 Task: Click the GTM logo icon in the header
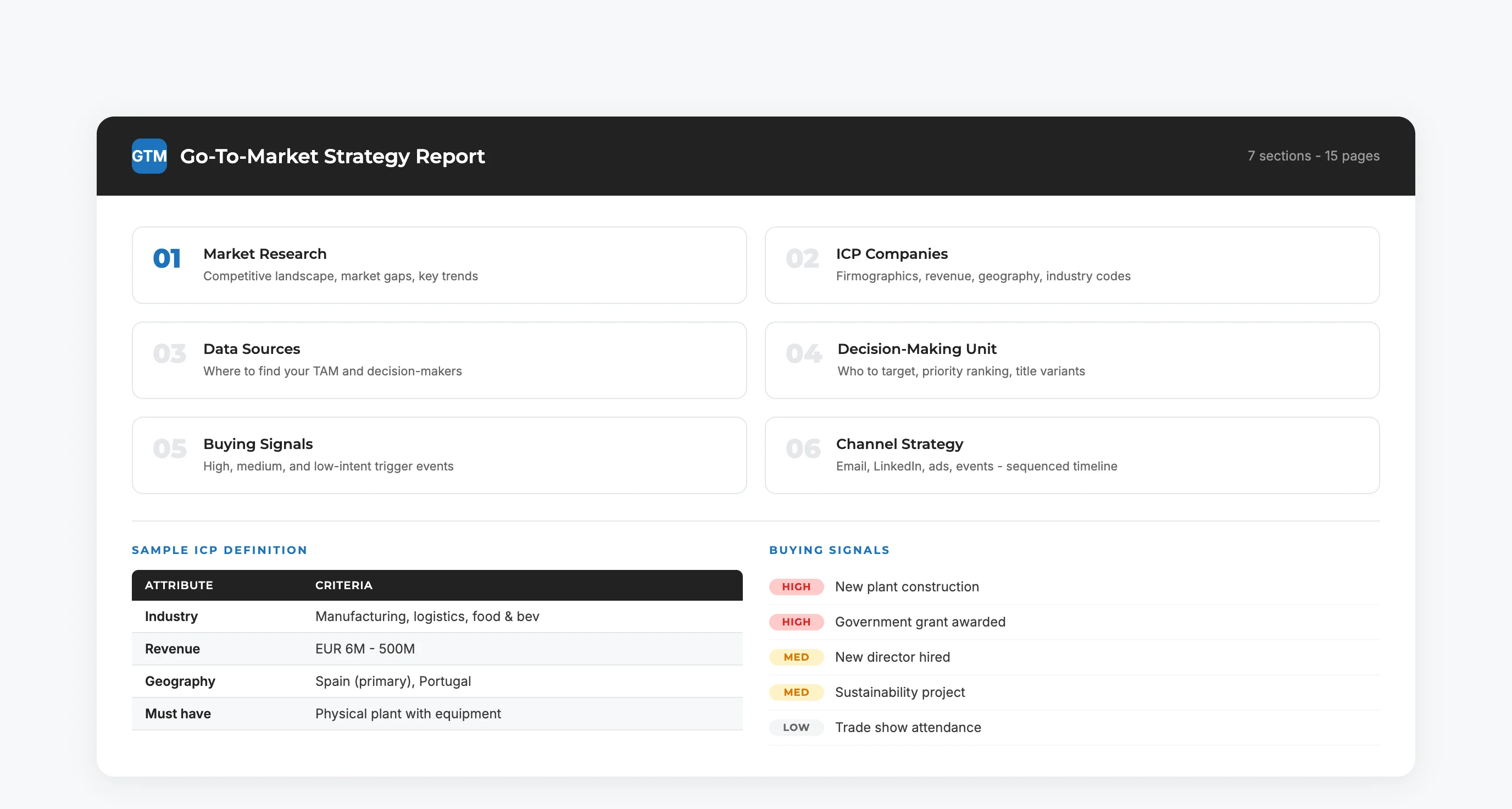point(148,156)
